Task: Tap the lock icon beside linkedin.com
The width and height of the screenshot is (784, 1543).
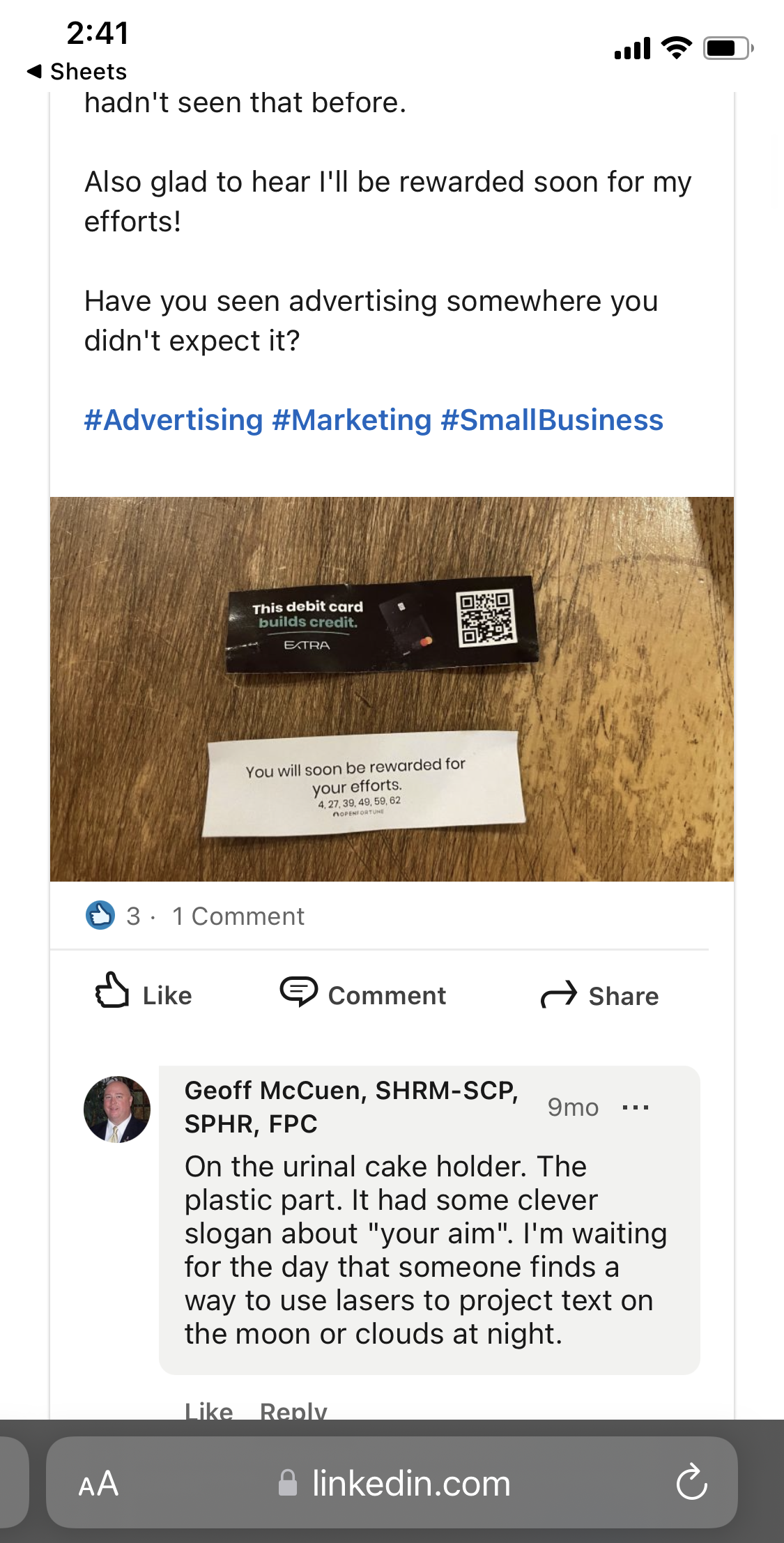Action: point(288,1483)
